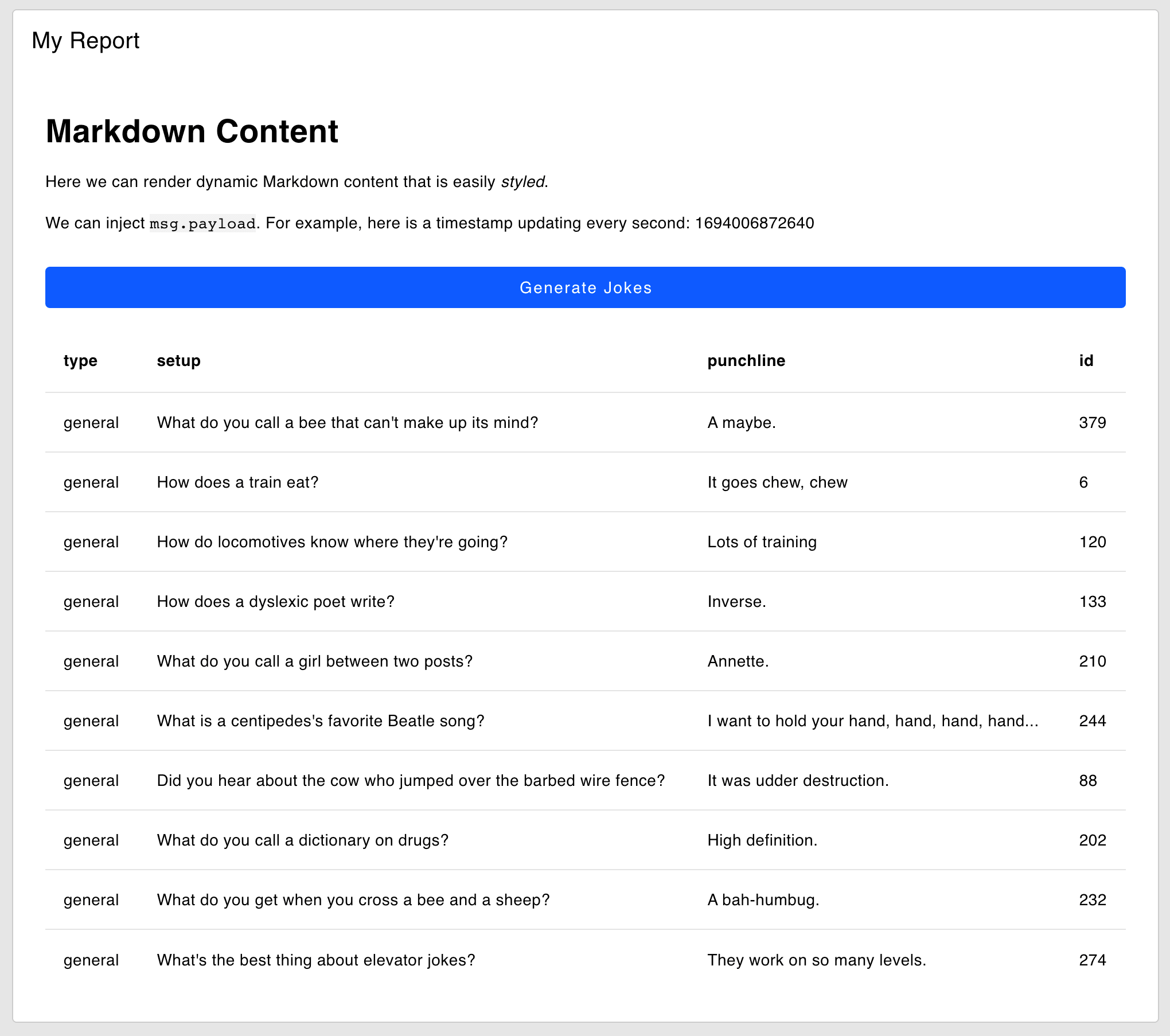The width and height of the screenshot is (1170, 1036).
Task: Sort by the setup column header
Action: coord(178,360)
